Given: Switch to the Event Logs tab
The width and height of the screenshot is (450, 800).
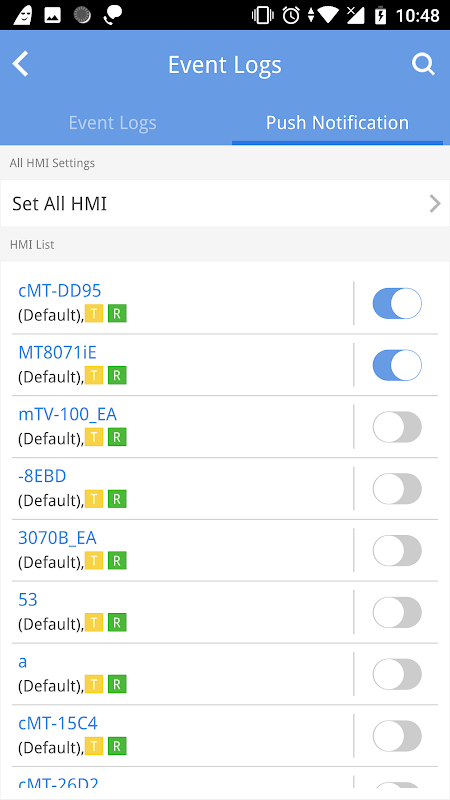Looking at the screenshot, I should pyautogui.click(x=113, y=123).
